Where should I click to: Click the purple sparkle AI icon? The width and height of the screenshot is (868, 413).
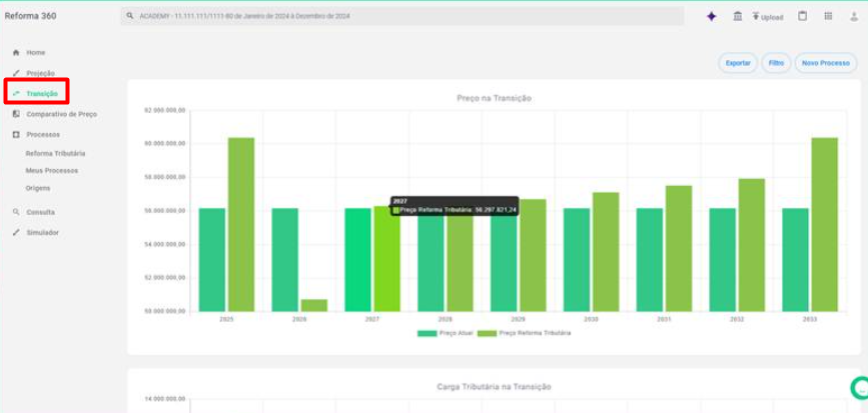pyautogui.click(x=711, y=17)
